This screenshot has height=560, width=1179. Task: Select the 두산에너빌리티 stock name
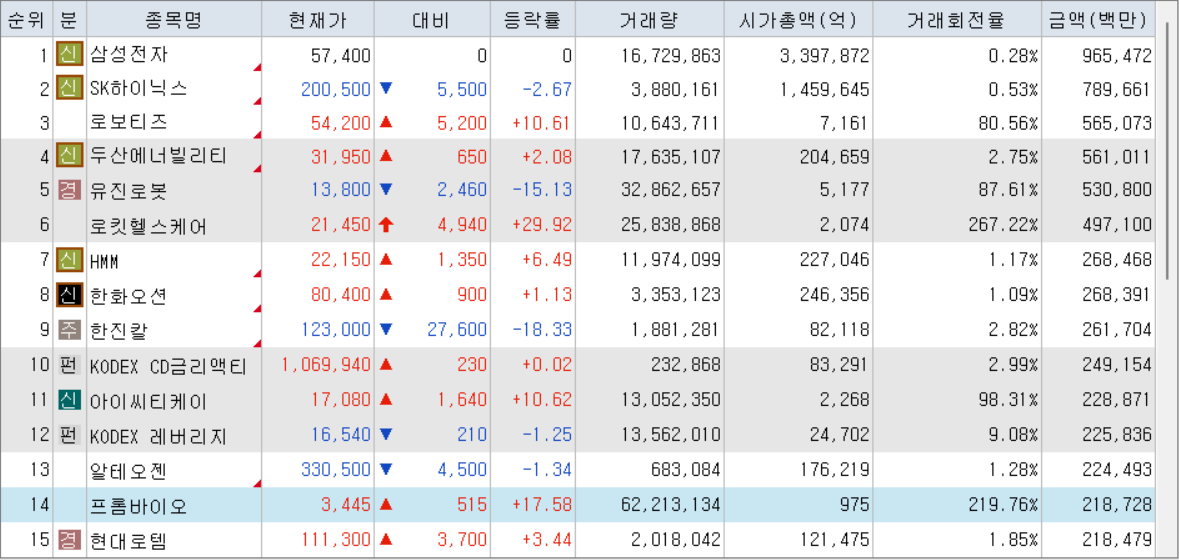(x=158, y=156)
